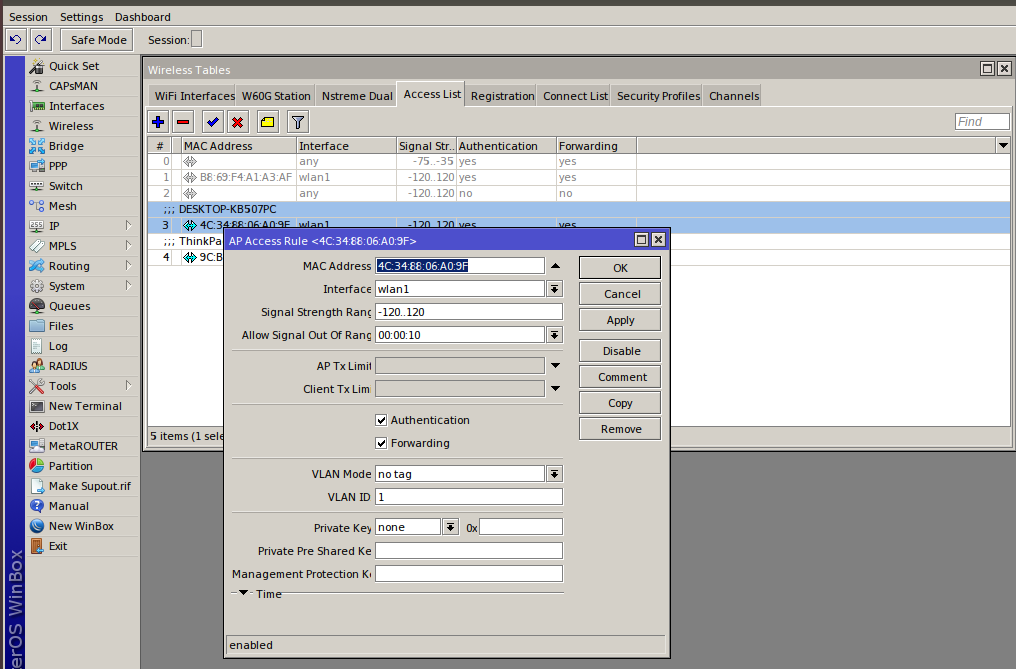This screenshot has width=1016, height=669.
Task: Expand the Time section
Action: (243, 594)
